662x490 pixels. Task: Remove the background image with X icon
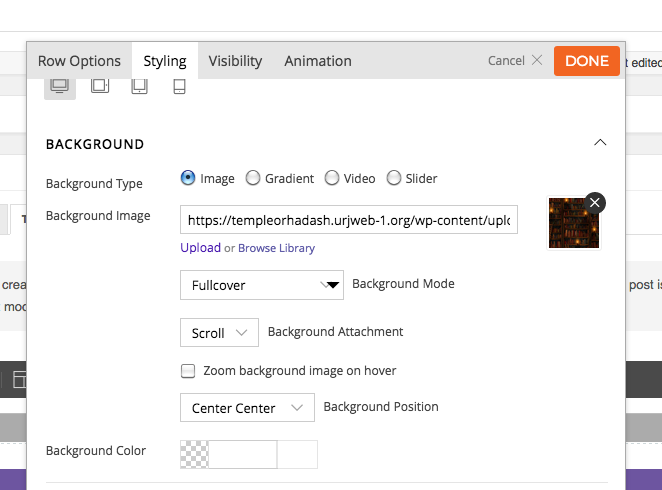pyautogui.click(x=595, y=203)
